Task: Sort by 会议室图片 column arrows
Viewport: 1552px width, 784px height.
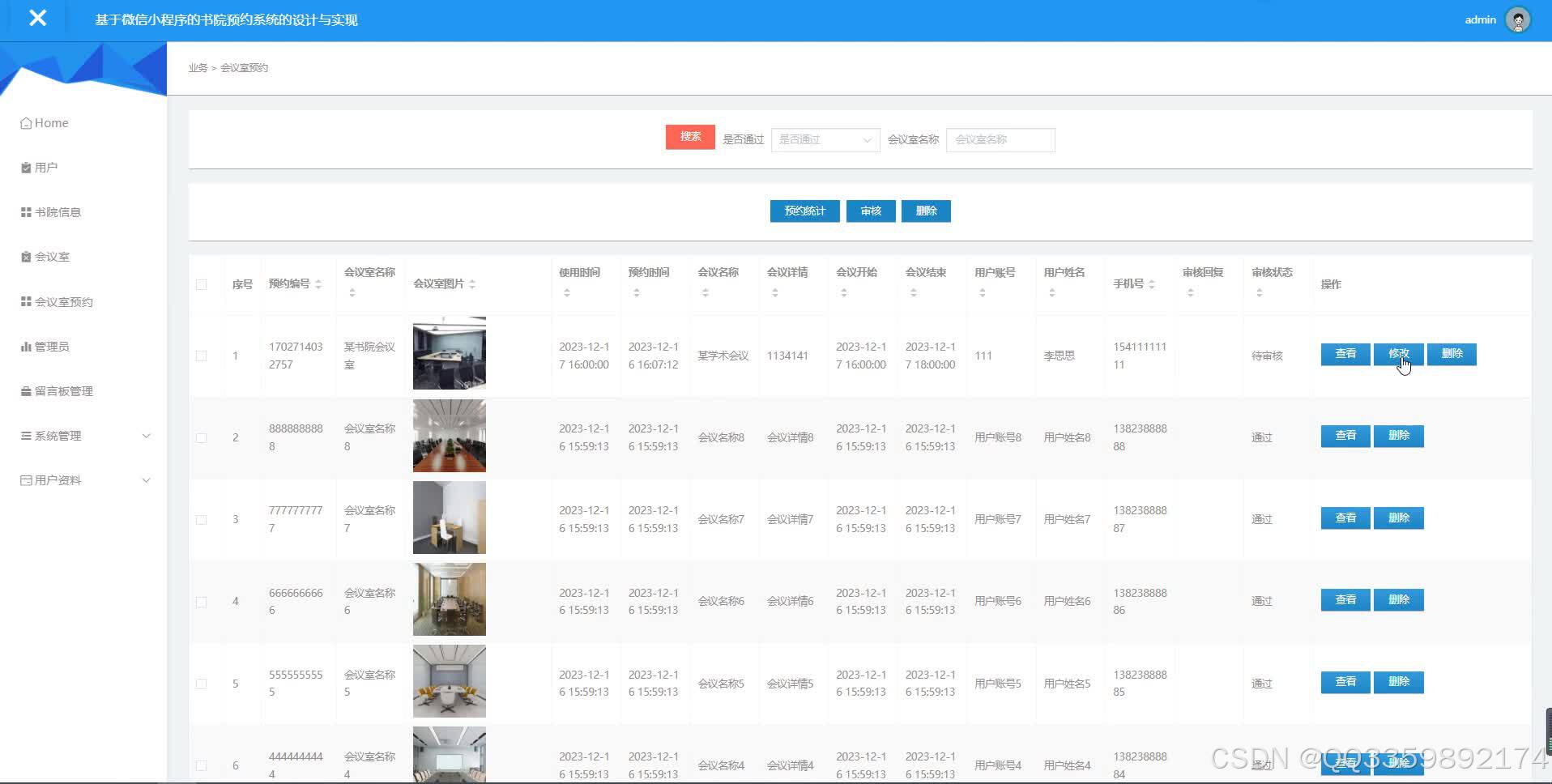Action: 472,284
